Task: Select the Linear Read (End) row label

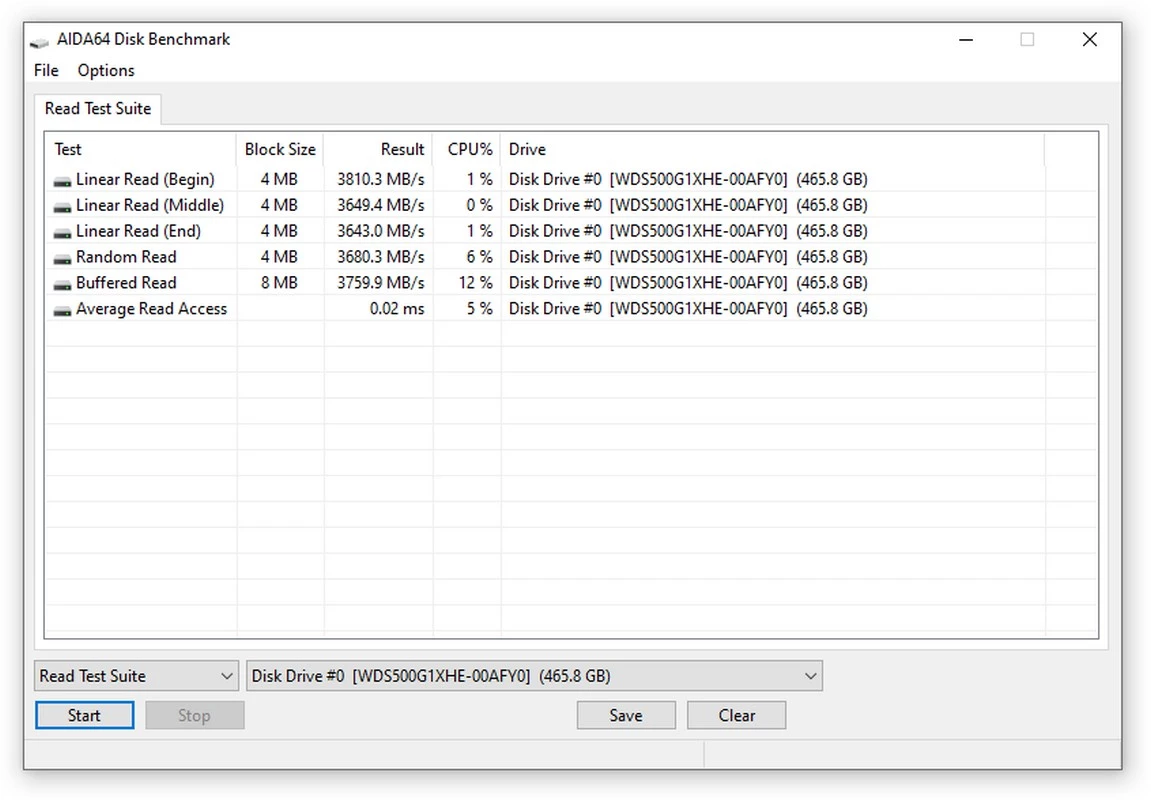Action: pyautogui.click(x=138, y=231)
